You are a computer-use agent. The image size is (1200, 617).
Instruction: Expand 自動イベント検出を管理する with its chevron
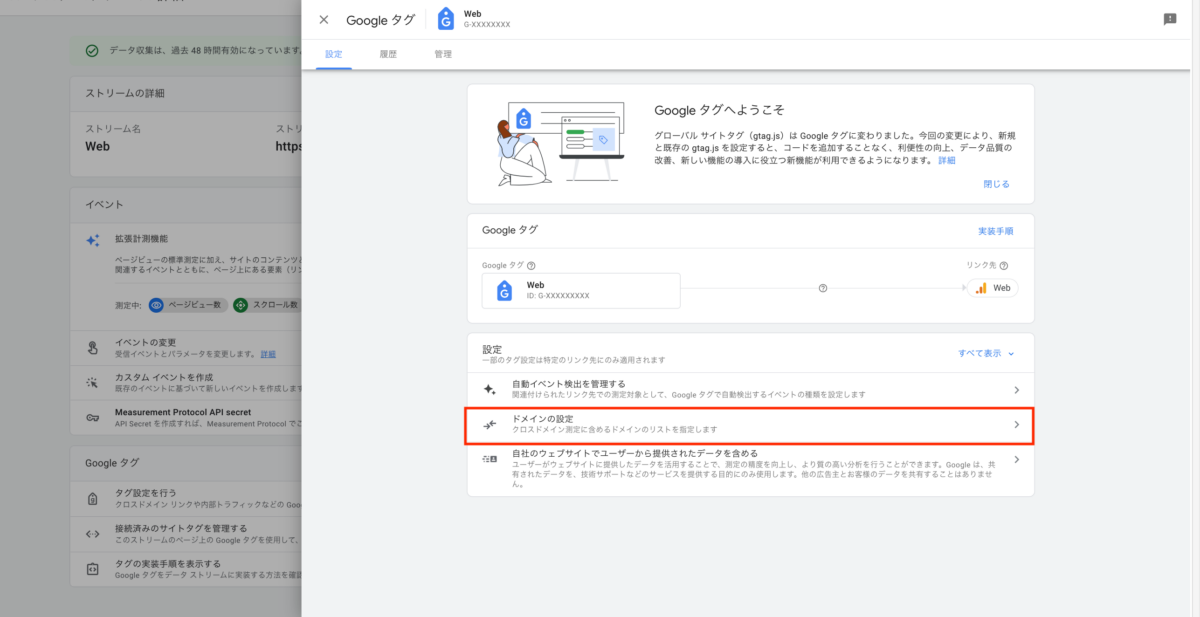1017,389
